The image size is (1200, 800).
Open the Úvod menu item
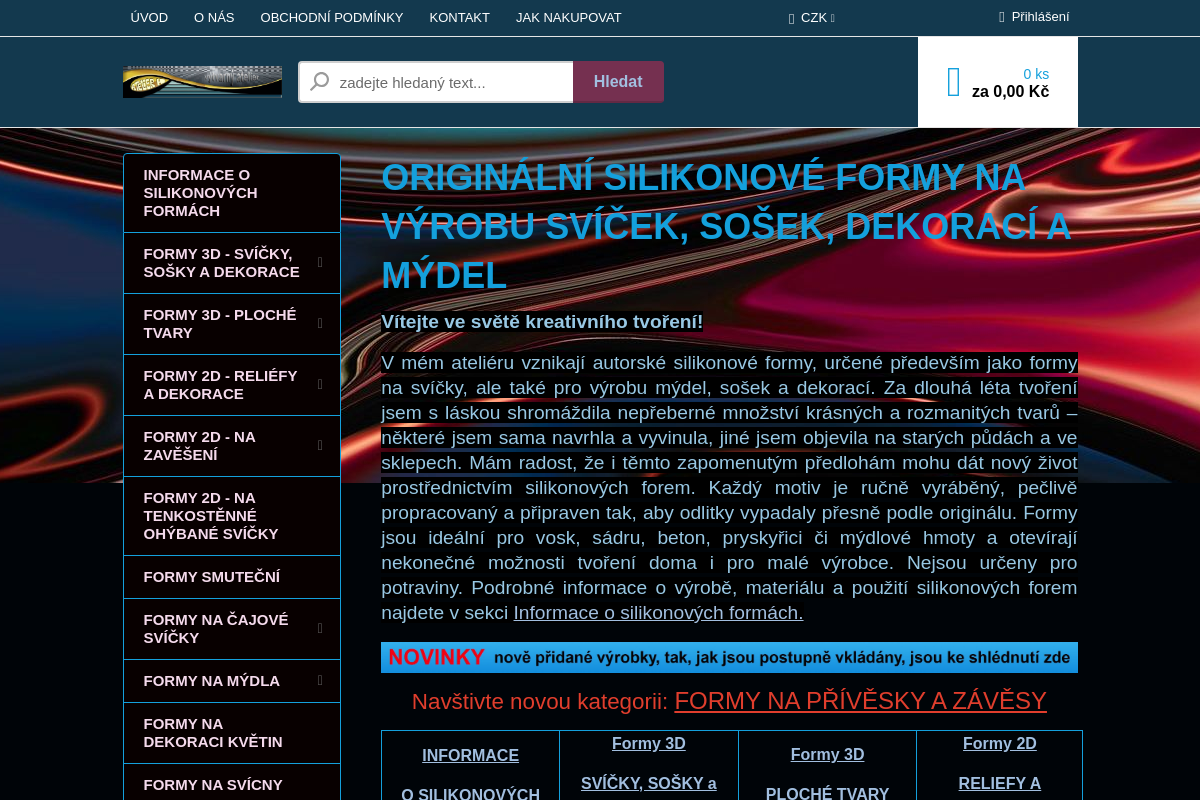[x=149, y=18]
